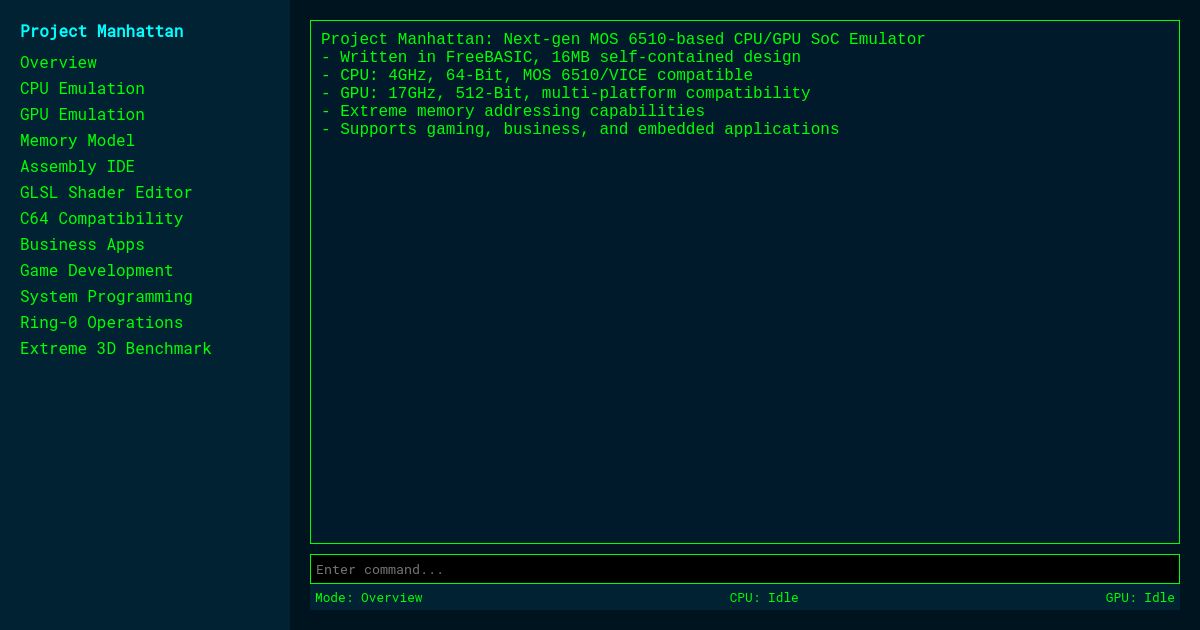Launch the Assembly IDE
The width and height of the screenshot is (1200, 630).
click(x=77, y=166)
